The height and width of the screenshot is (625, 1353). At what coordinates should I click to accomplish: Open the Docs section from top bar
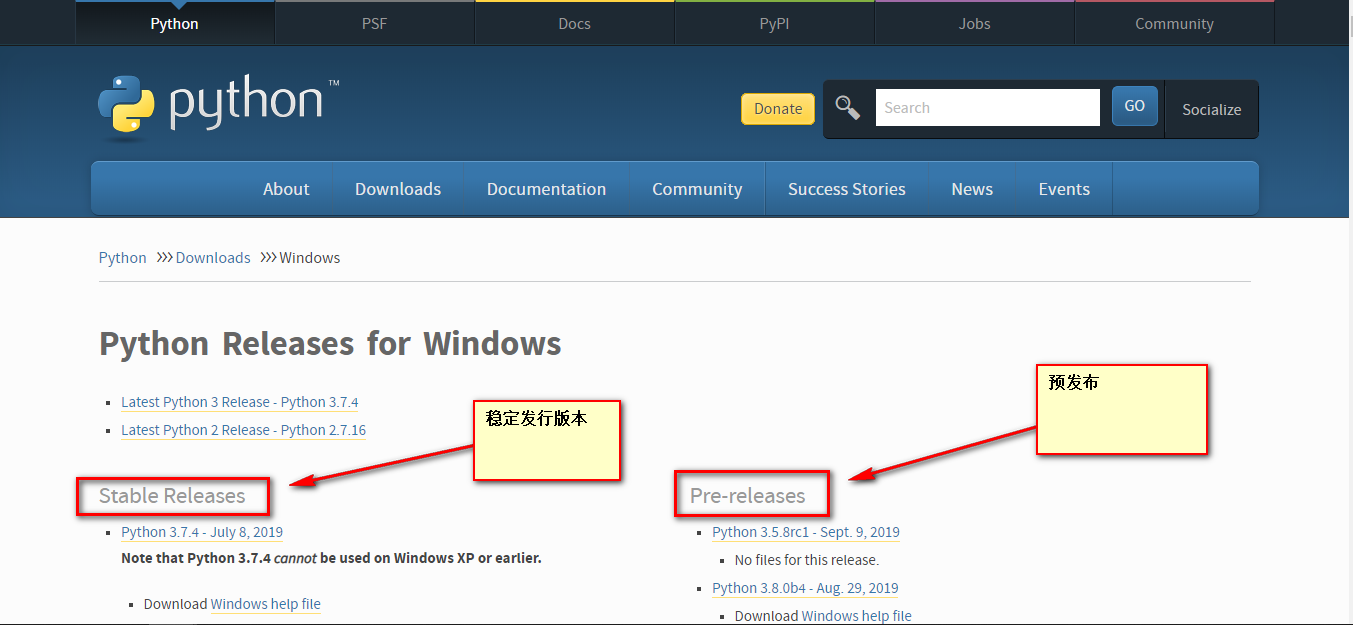[x=574, y=22]
